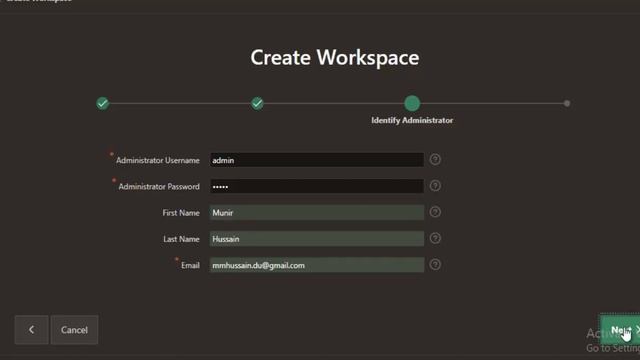Open help for Administrator Username field

click(x=435, y=160)
